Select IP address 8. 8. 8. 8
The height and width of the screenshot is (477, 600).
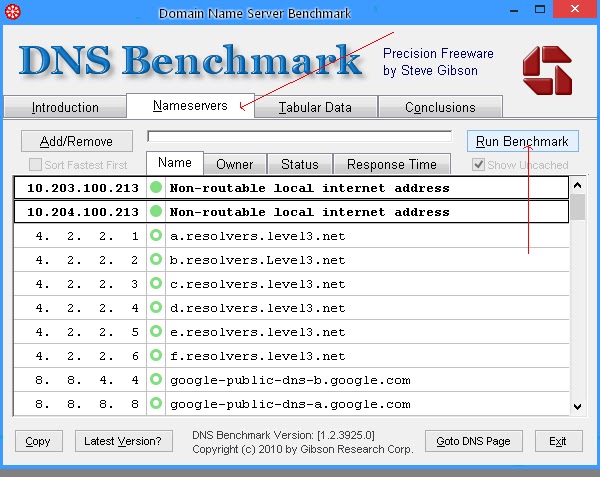click(x=87, y=404)
